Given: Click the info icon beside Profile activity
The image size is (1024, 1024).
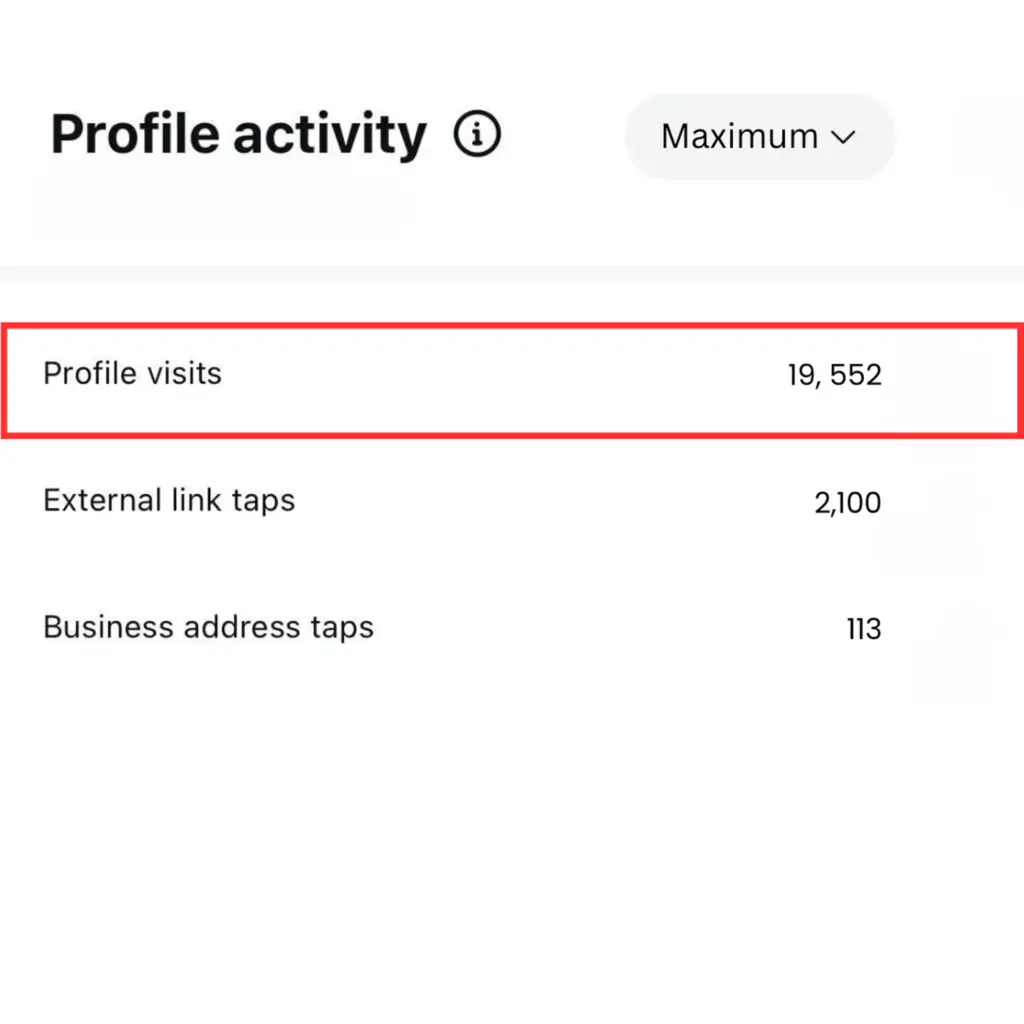Looking at the screenshot, I should pyautogui.click(x=477, y=135).
